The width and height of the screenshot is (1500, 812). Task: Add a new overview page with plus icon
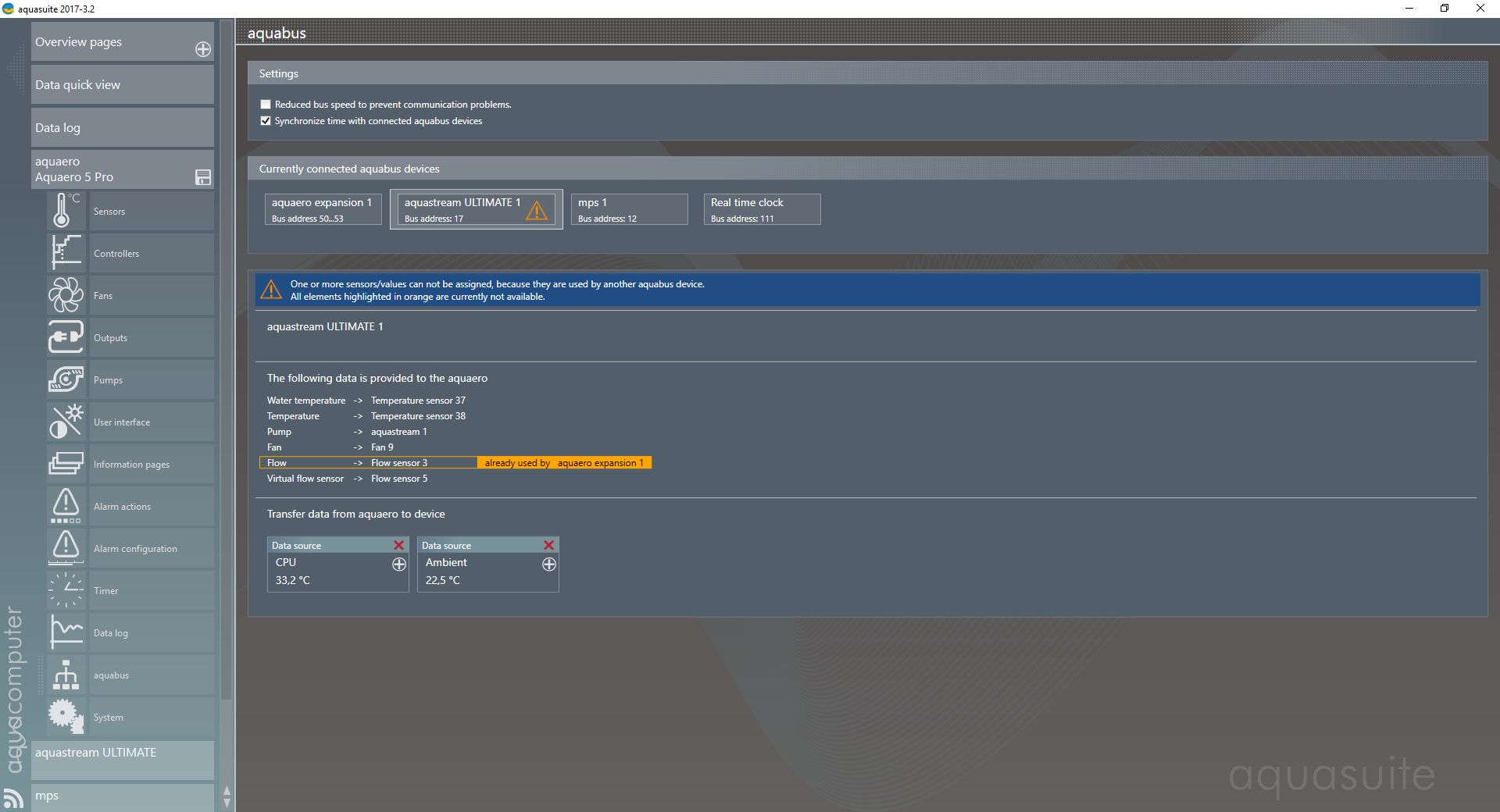[203, 49]
